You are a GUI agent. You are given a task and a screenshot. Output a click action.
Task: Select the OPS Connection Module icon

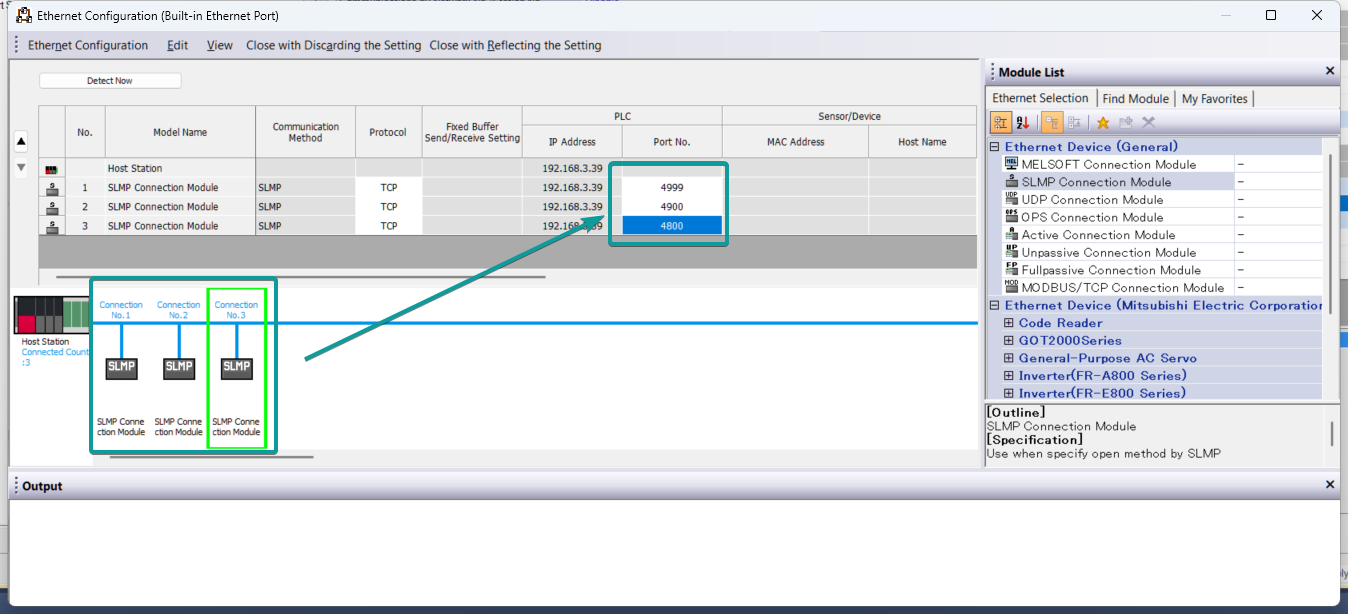click(x=1011, y=217)
